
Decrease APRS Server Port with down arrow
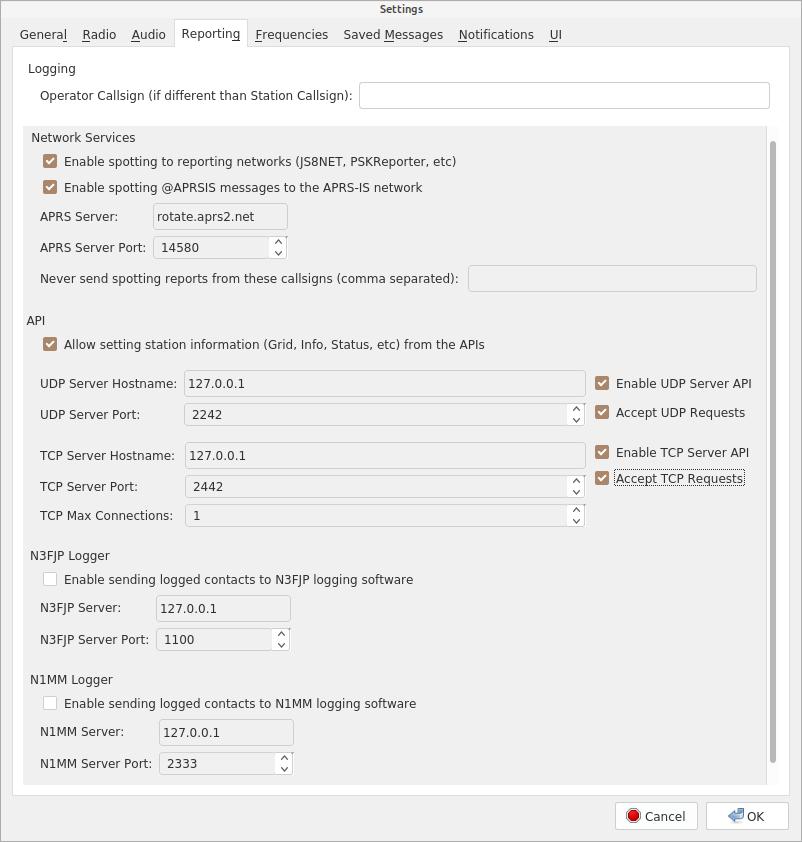click(278, 253)
